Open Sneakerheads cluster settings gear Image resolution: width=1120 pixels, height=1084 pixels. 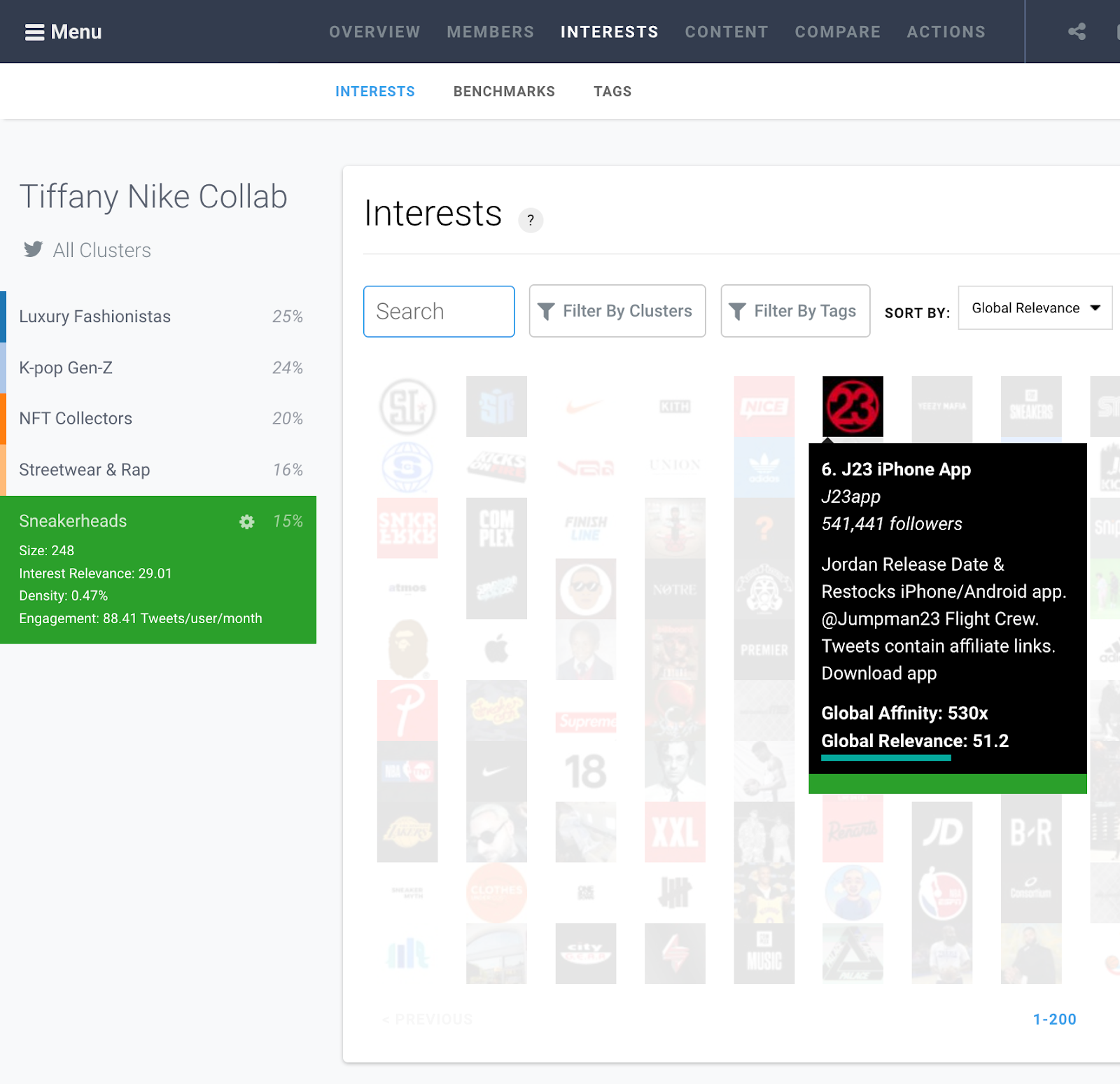coord(246,522)
